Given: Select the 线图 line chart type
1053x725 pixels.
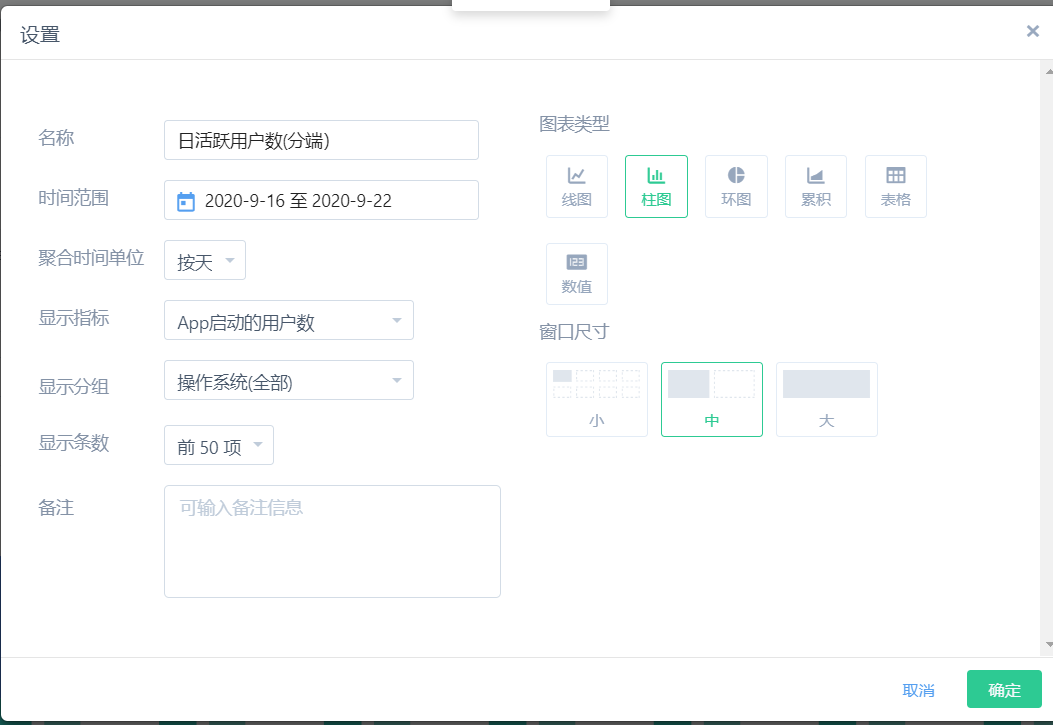Looking at the screenshot, I should tap(577, 187).
